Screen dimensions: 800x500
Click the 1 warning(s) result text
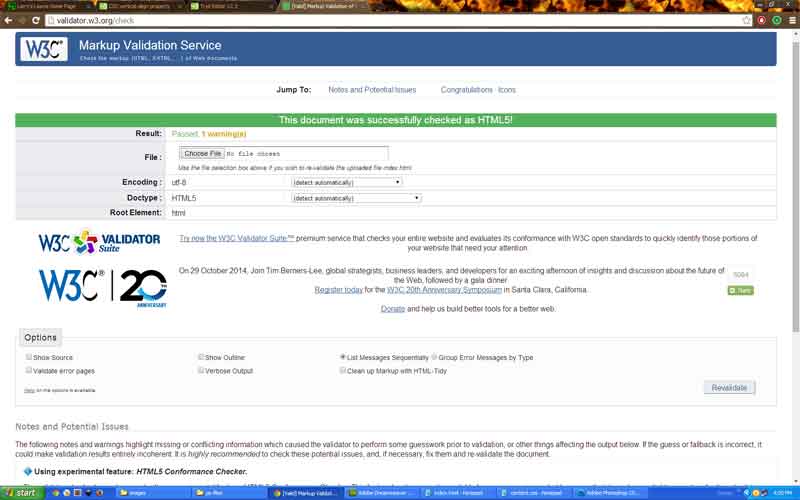coord(224,134)
